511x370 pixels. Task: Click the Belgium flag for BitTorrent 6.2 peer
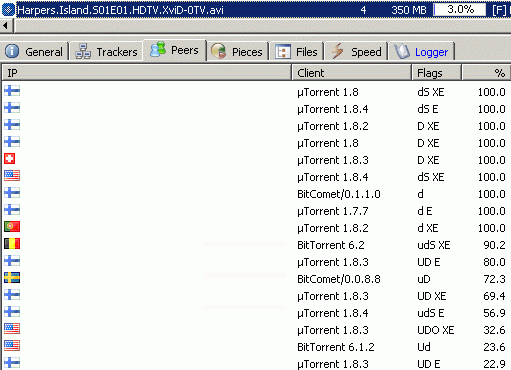(x=12, y=243)
